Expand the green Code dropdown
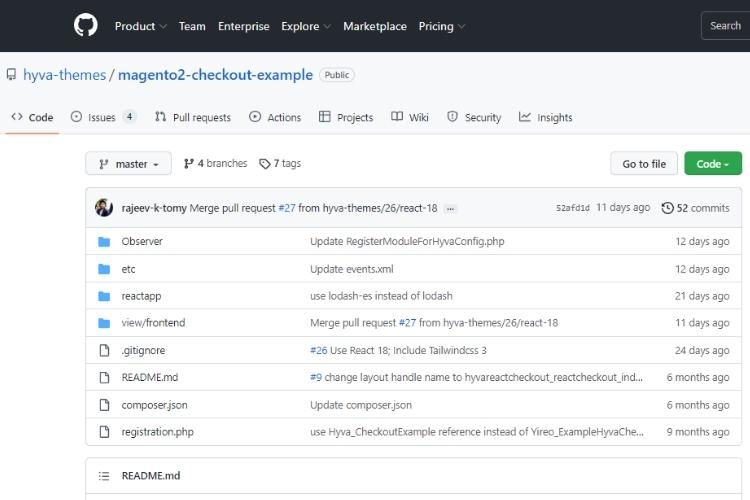 pos(712,164)
